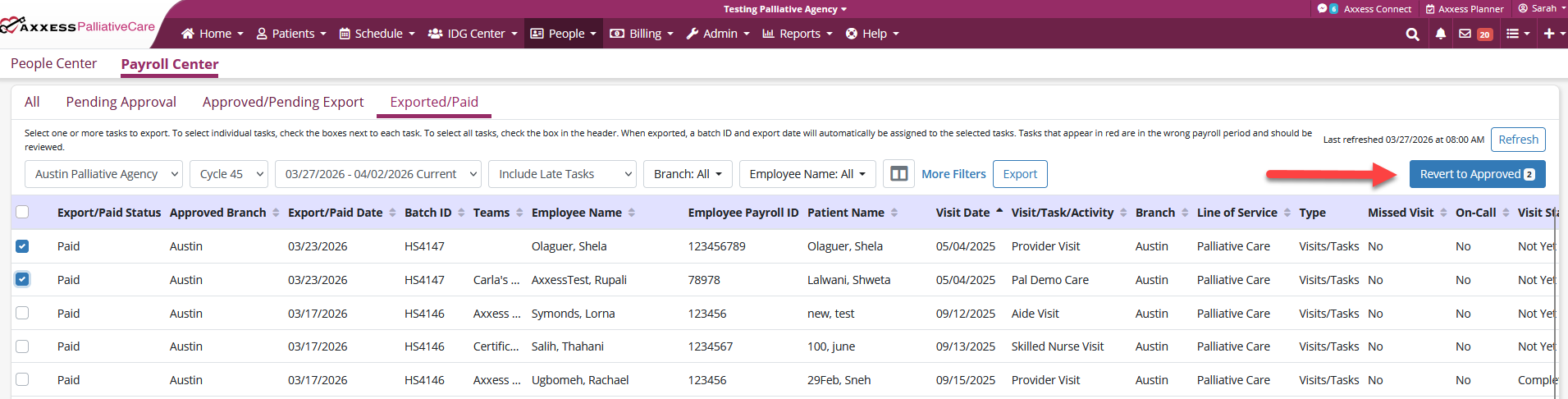Open the messages envelope icon
Image resolution: width=1568 pixels, height=399 pixels.
pyautogui.click(x=1465, y=34)
